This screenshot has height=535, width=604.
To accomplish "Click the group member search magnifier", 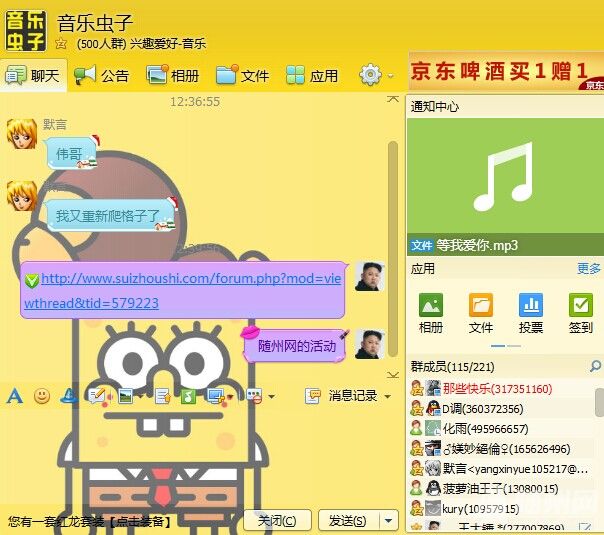I will point(595,366).
